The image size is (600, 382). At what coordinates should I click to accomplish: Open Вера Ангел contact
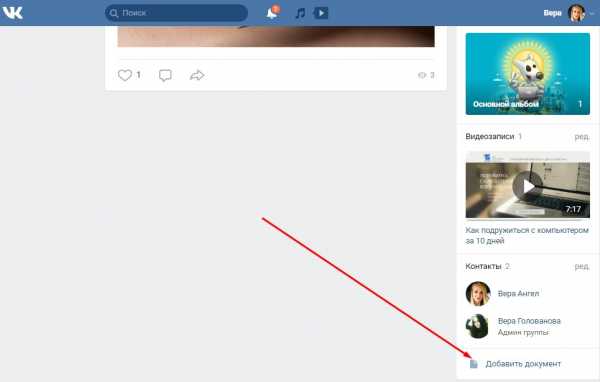(x=518, y=294)
